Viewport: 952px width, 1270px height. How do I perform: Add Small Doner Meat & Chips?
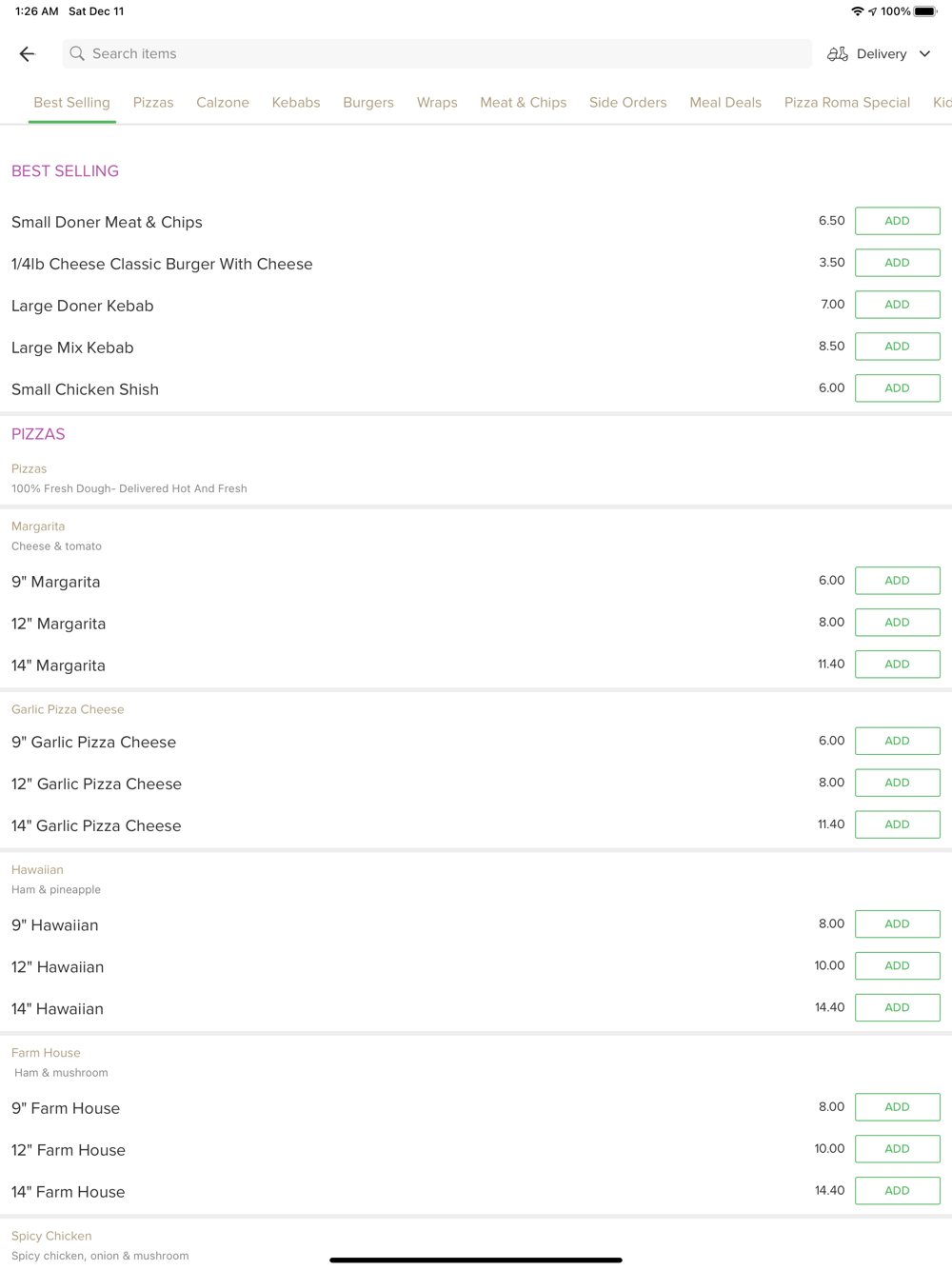click(x=897, y=221)
